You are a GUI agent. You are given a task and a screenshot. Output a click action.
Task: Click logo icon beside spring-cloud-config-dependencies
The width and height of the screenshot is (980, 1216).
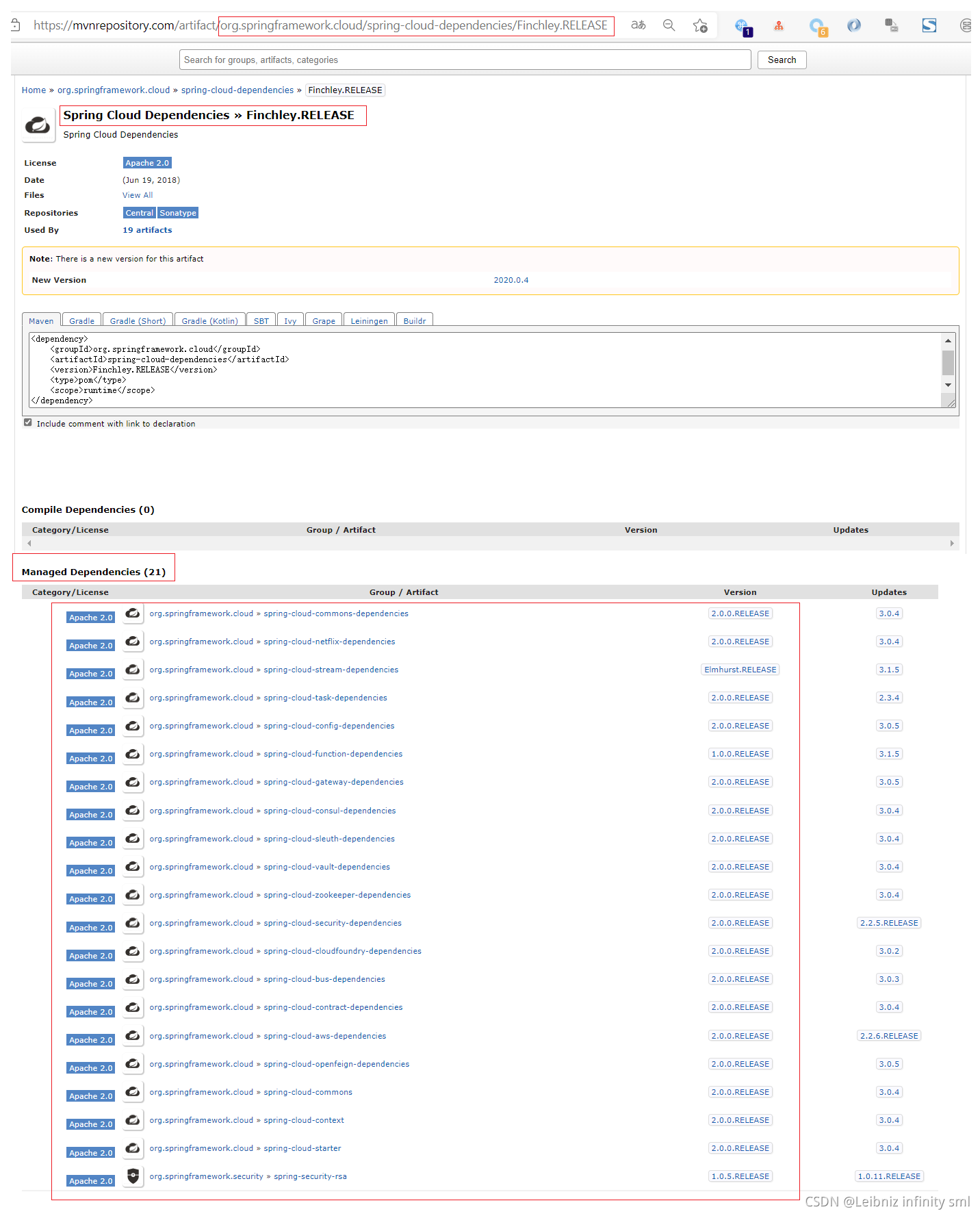pyautogui.click(x=133, y=726)
